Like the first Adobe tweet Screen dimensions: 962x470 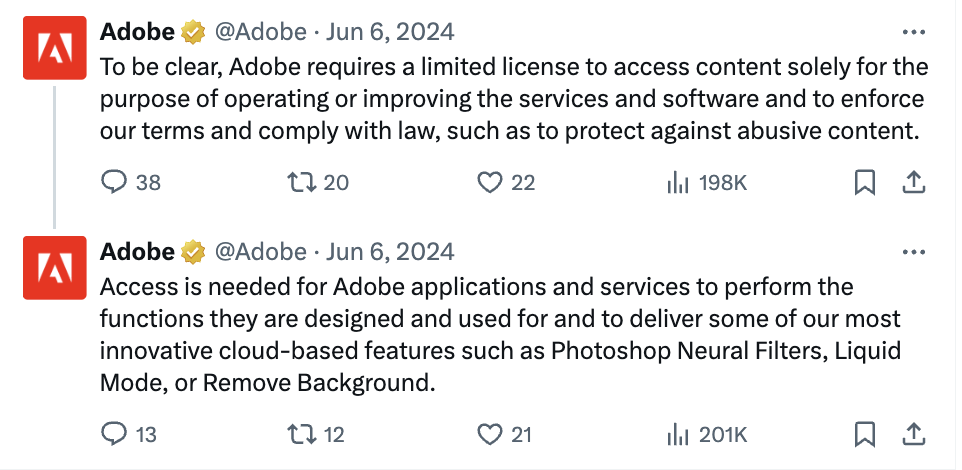tap(488, 183)
